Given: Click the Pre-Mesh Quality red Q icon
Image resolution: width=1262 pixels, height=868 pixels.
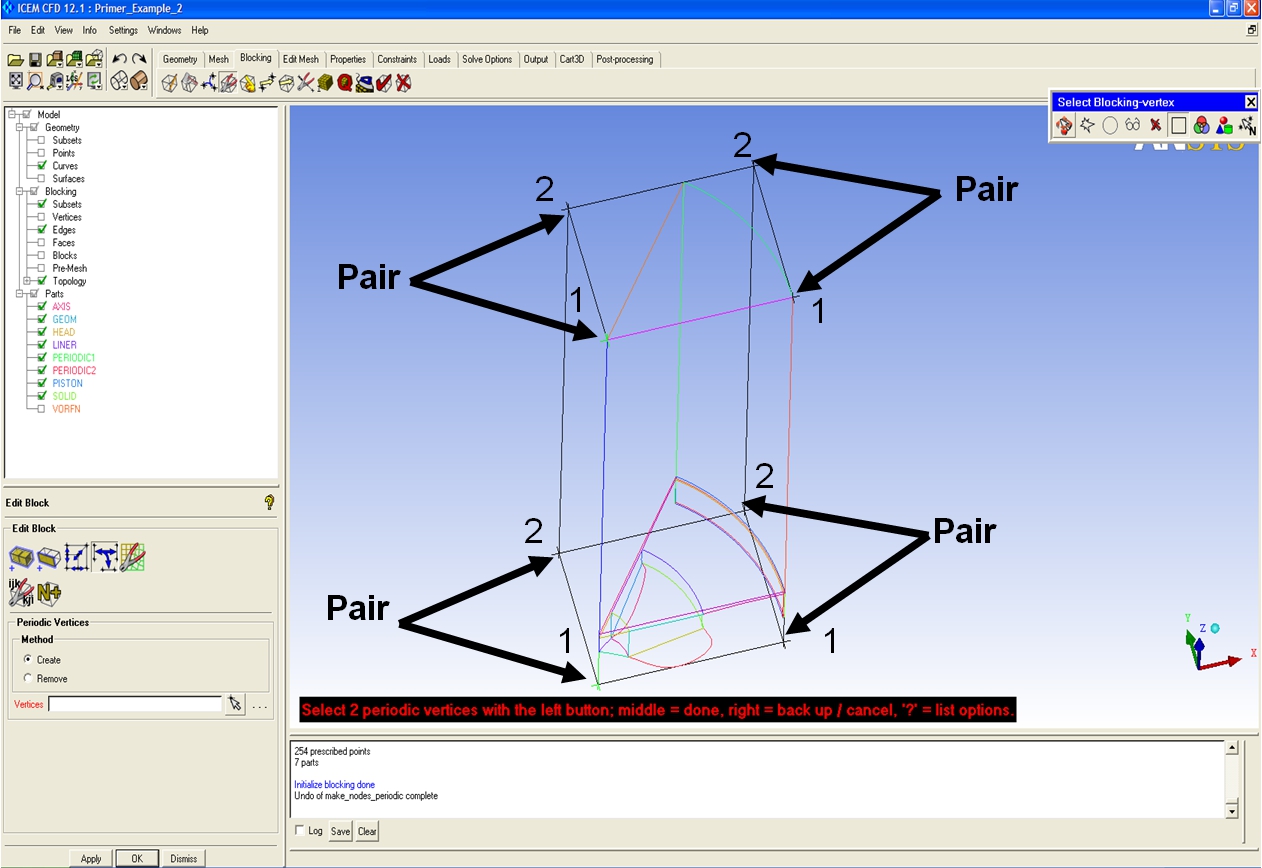Looking at the screenshot, I should point(345,83).
